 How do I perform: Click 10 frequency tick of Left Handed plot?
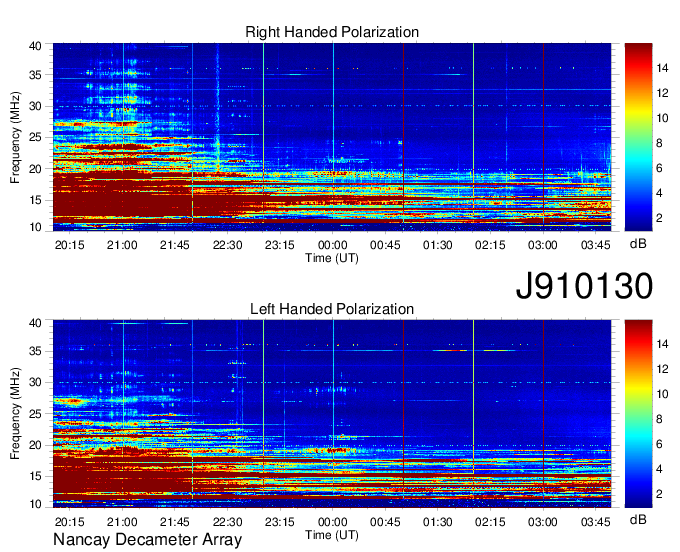pyautogui.click(x=36, y=504)
